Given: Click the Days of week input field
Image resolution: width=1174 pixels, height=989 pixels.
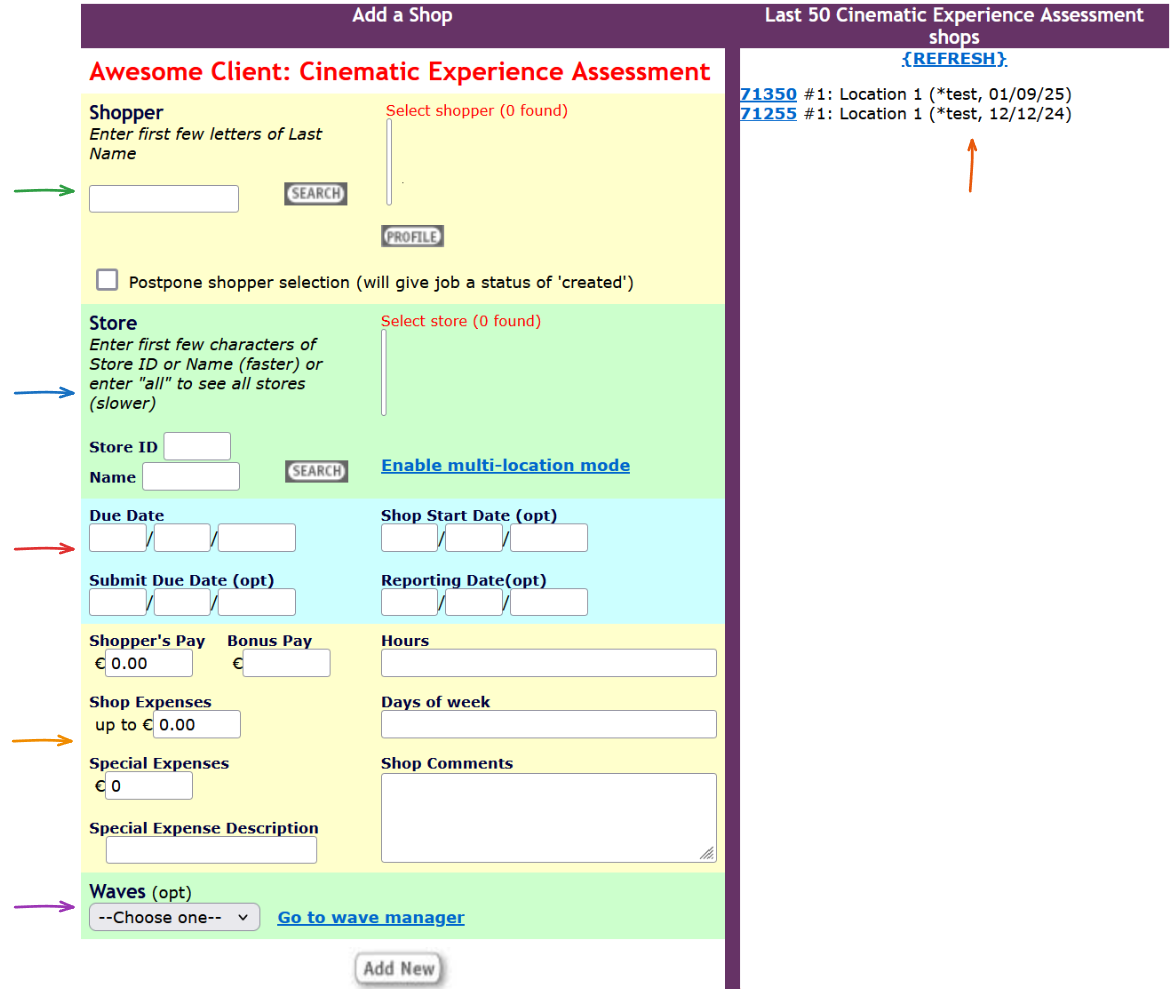Looking at the screenshot, I should [x=549, y=725].
